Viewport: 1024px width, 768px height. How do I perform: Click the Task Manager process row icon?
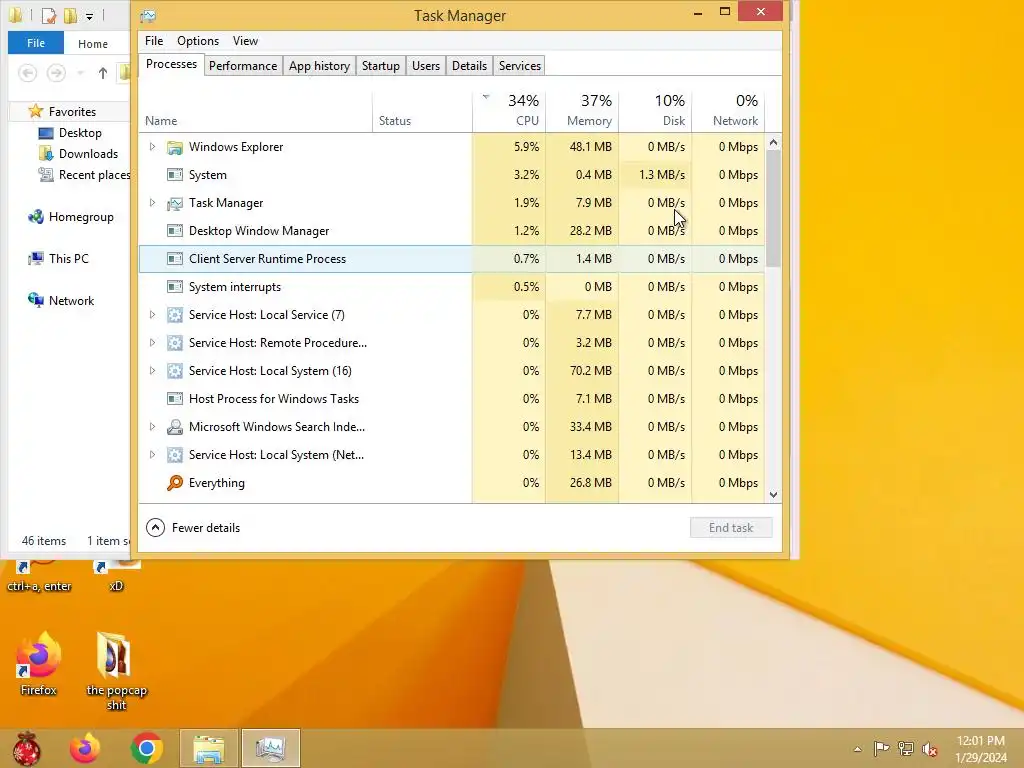click(174, 203)
